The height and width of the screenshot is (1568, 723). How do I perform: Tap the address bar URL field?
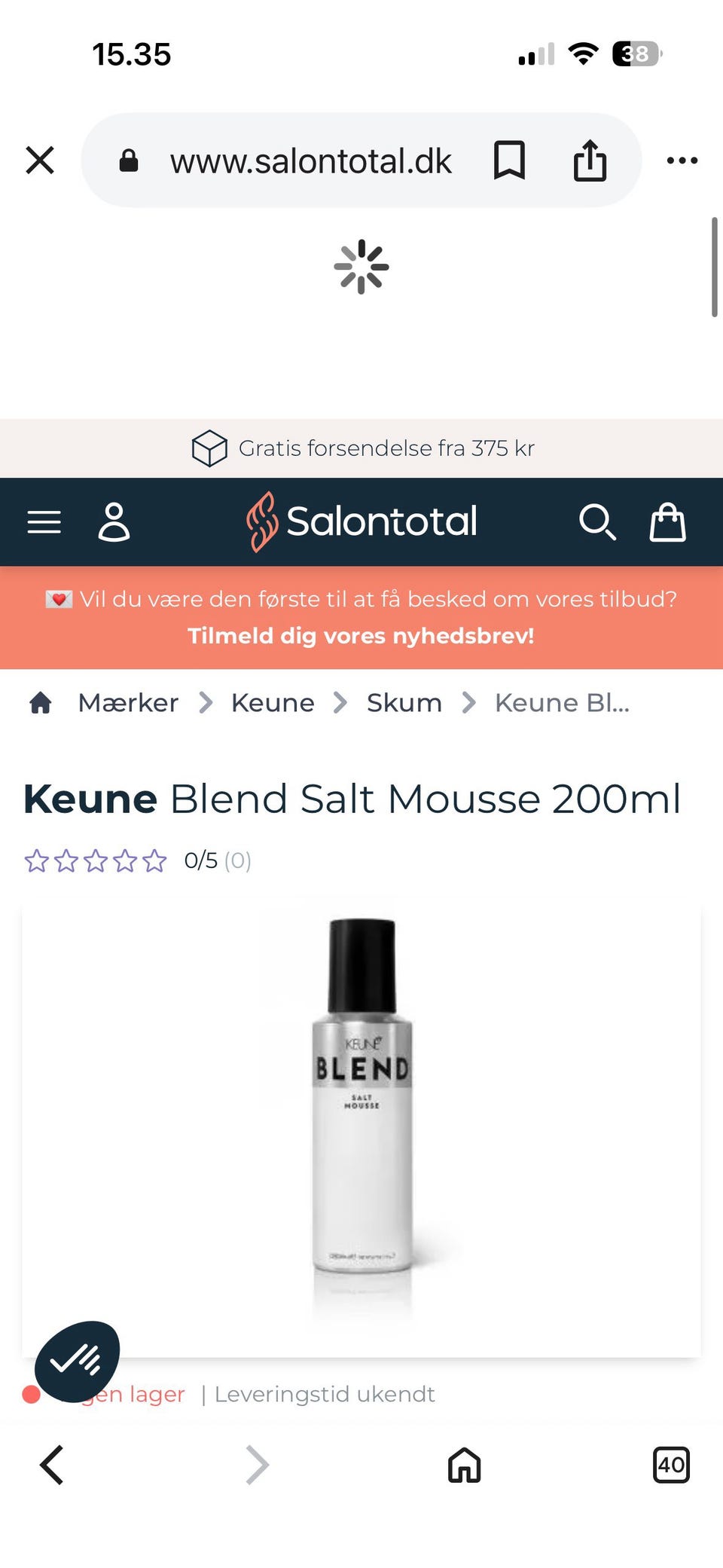pos(310,161)
